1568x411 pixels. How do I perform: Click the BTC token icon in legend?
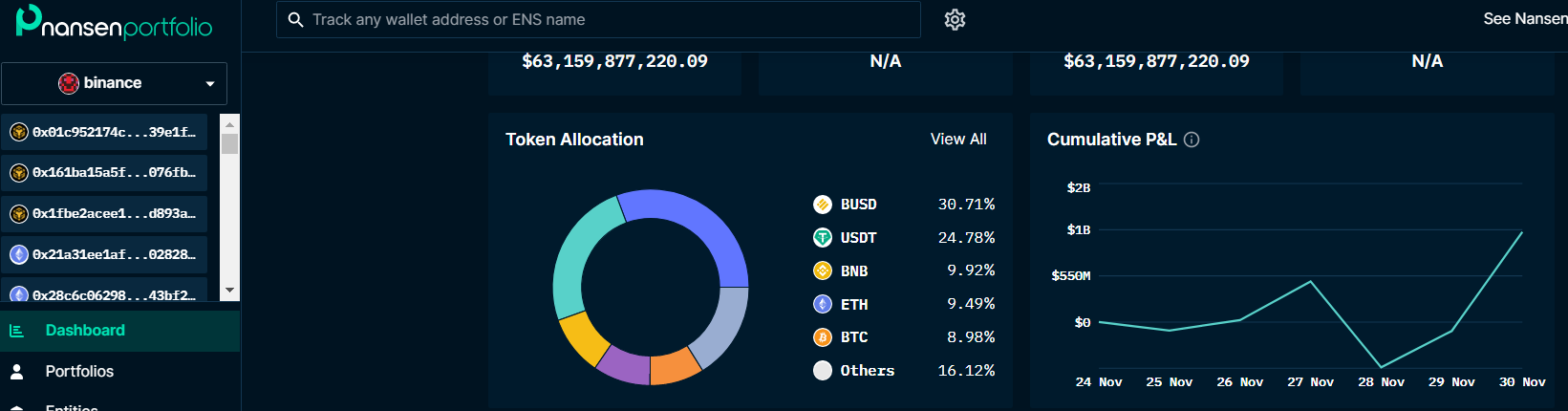pyautogui.click(x=822, y=337)
